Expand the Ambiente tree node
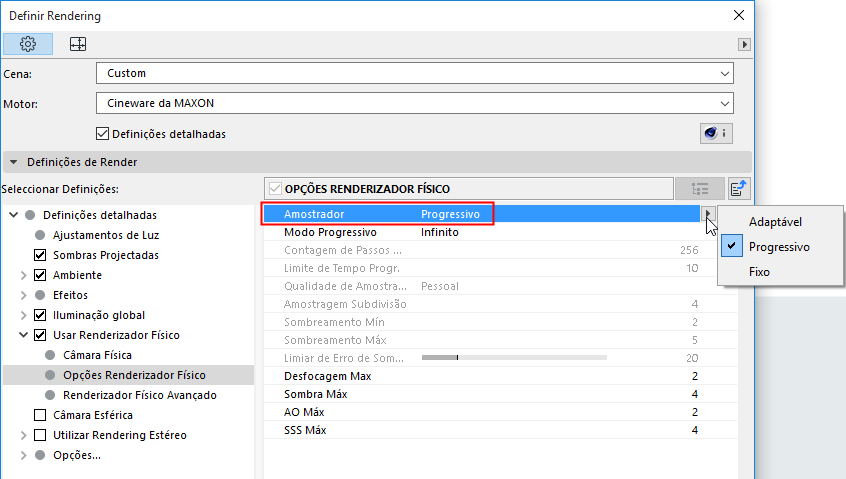 [x=23, y=275]
